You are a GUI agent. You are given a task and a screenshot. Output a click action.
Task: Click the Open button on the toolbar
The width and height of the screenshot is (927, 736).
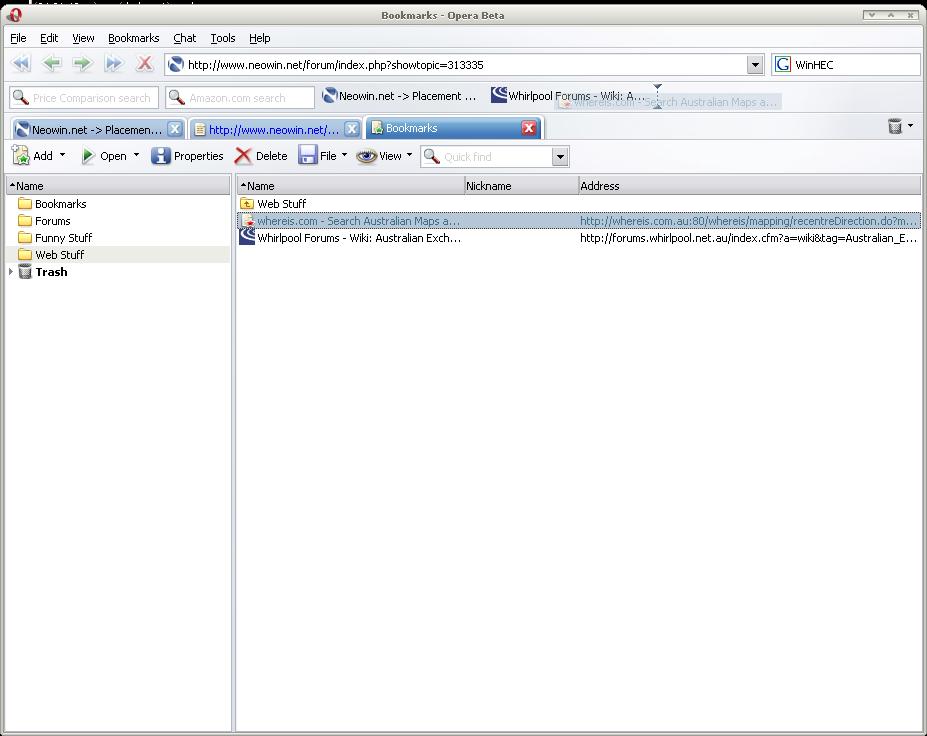108,156
